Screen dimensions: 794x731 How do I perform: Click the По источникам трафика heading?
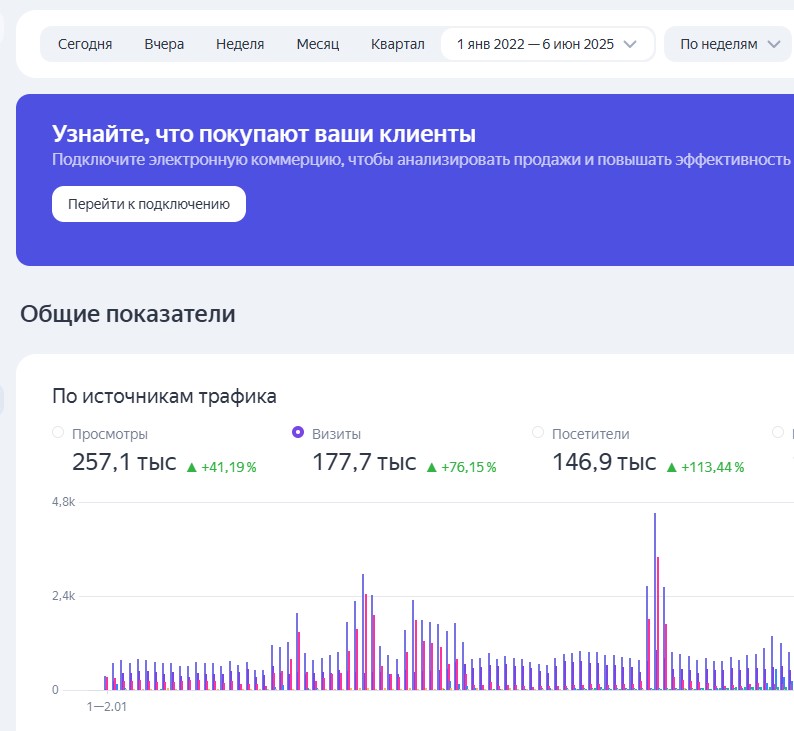coord(164,396)
